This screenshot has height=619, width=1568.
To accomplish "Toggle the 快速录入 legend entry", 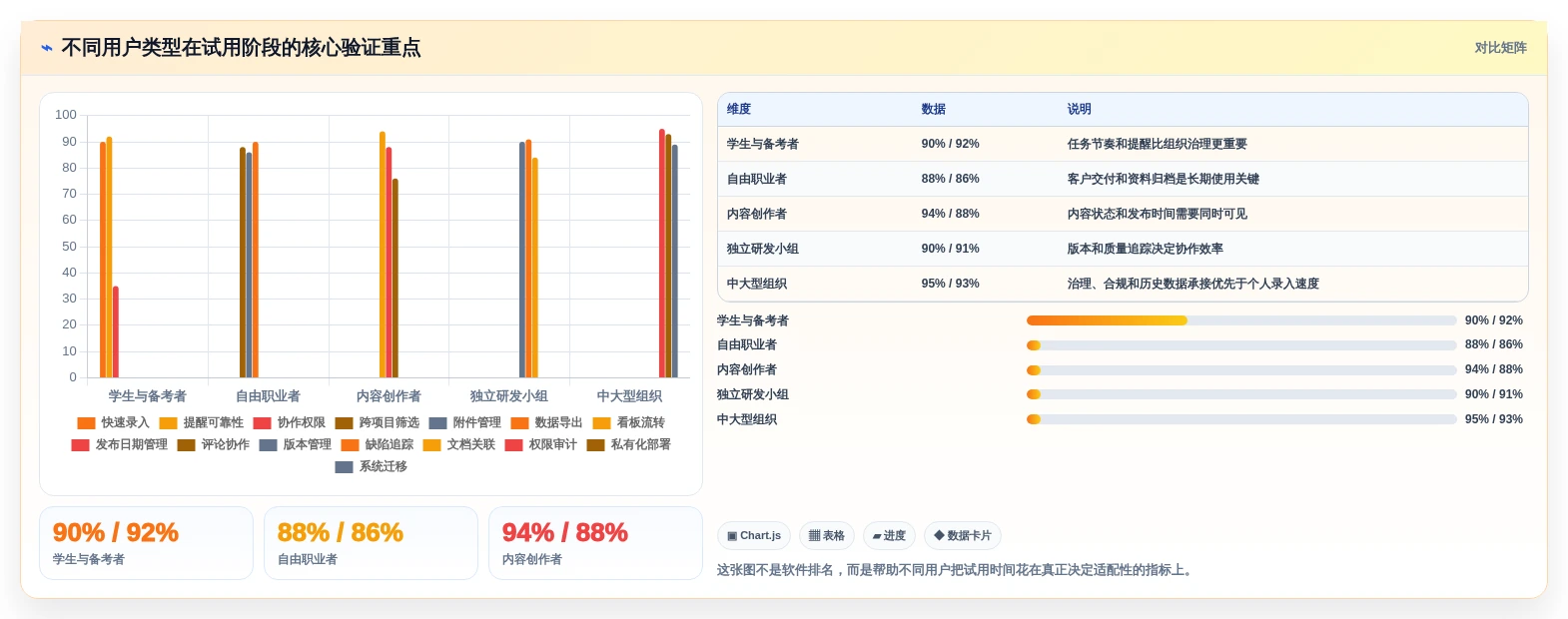I will 113,423.
